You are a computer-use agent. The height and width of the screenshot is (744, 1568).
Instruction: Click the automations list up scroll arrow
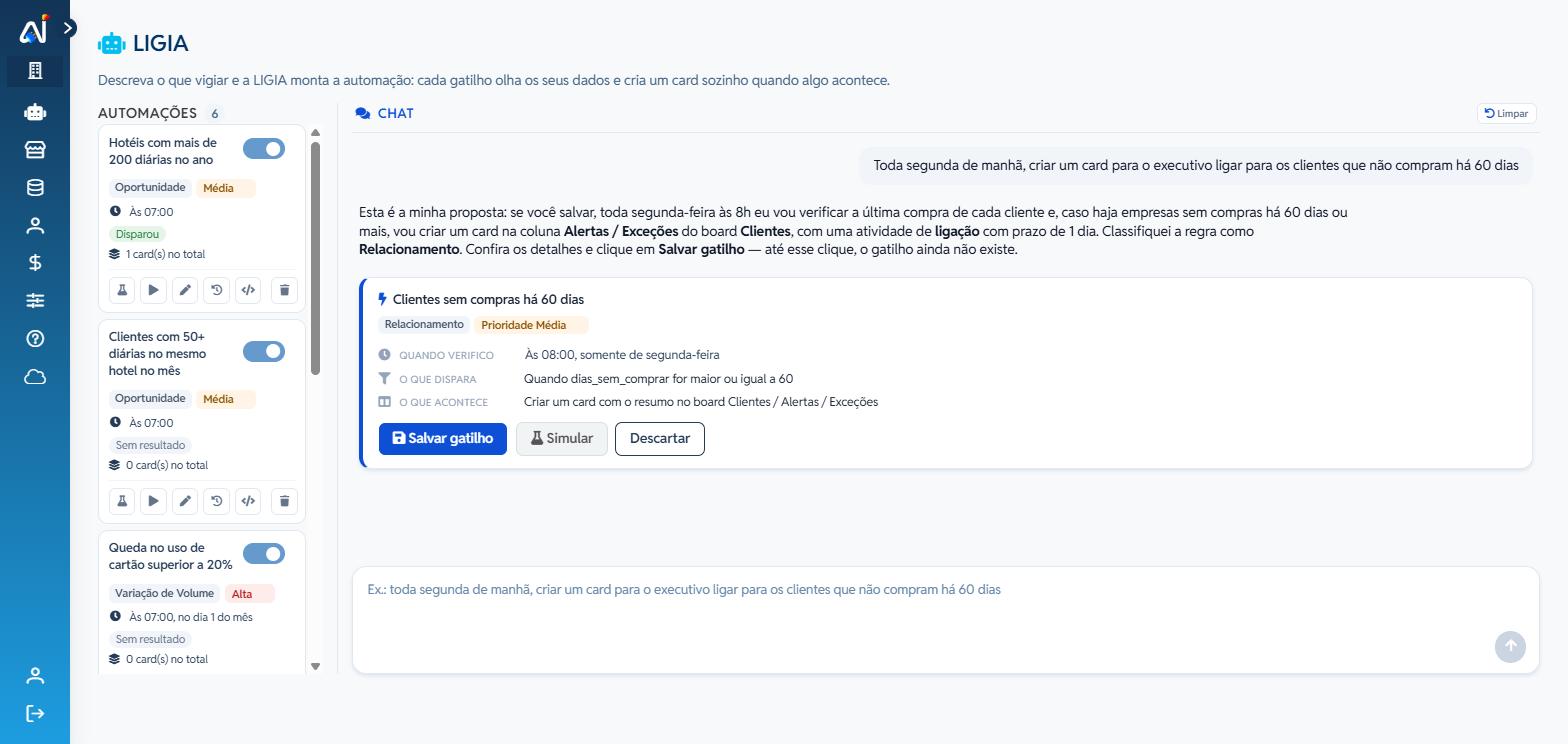point(316,132)
